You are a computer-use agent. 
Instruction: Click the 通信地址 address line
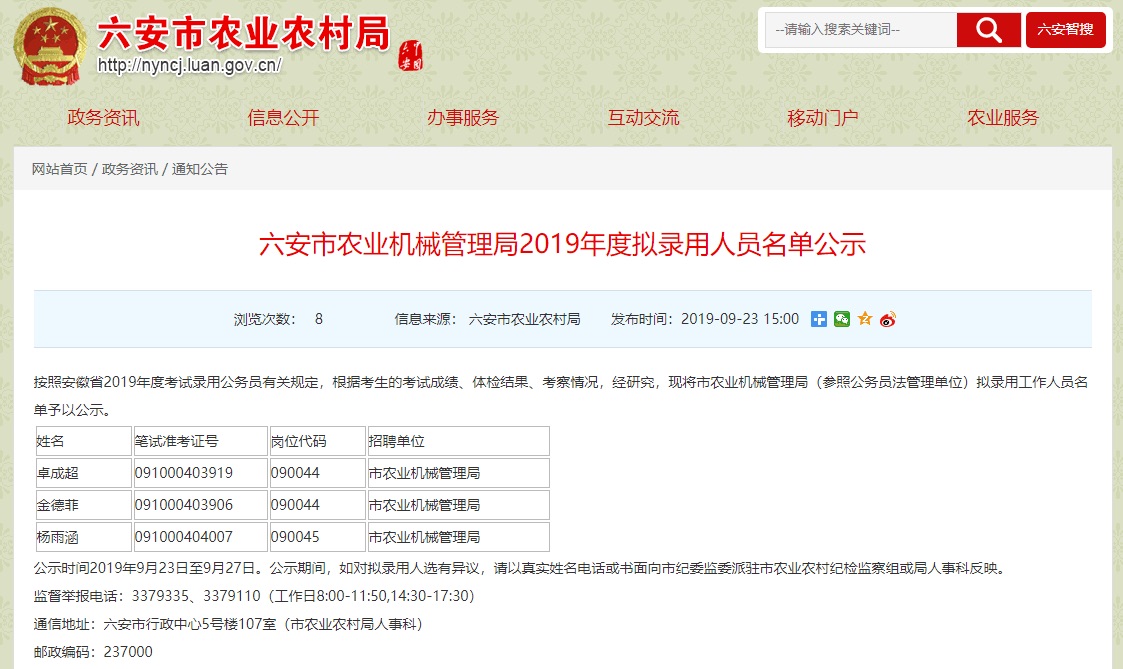pyautogui.click(x=231, y=625)
